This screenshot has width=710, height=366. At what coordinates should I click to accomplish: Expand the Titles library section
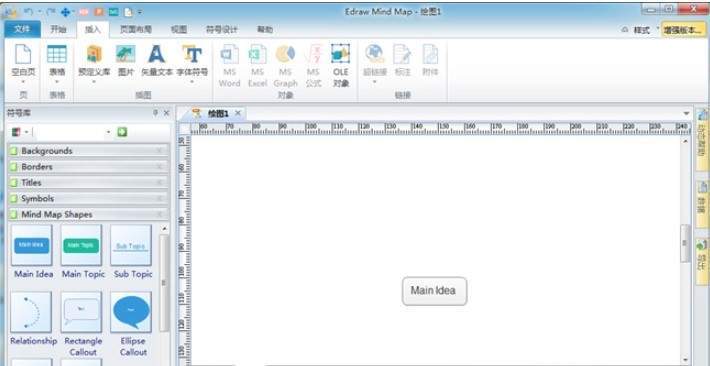pos(89,183)
